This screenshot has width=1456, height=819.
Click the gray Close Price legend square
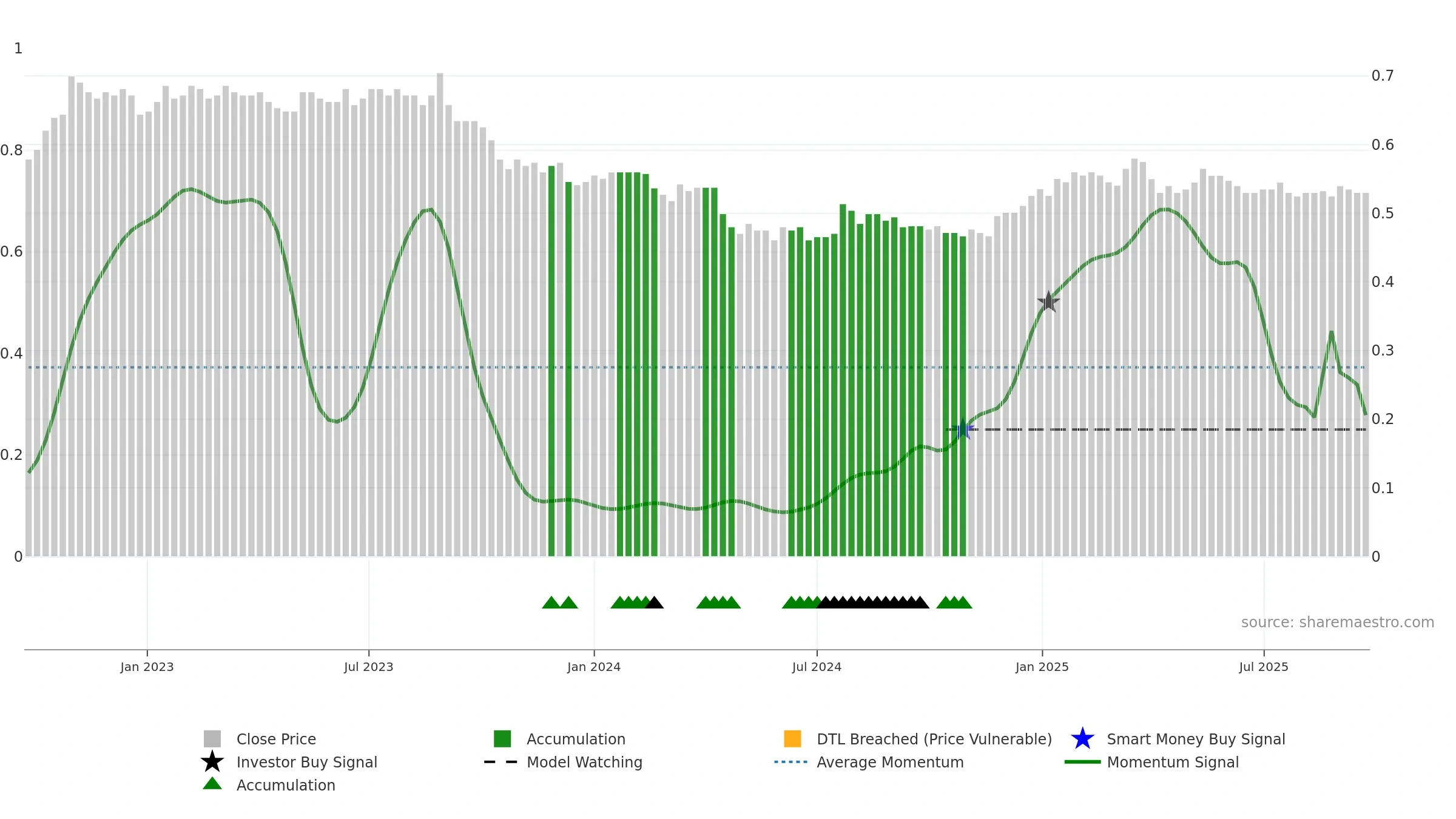pos(212,738)
